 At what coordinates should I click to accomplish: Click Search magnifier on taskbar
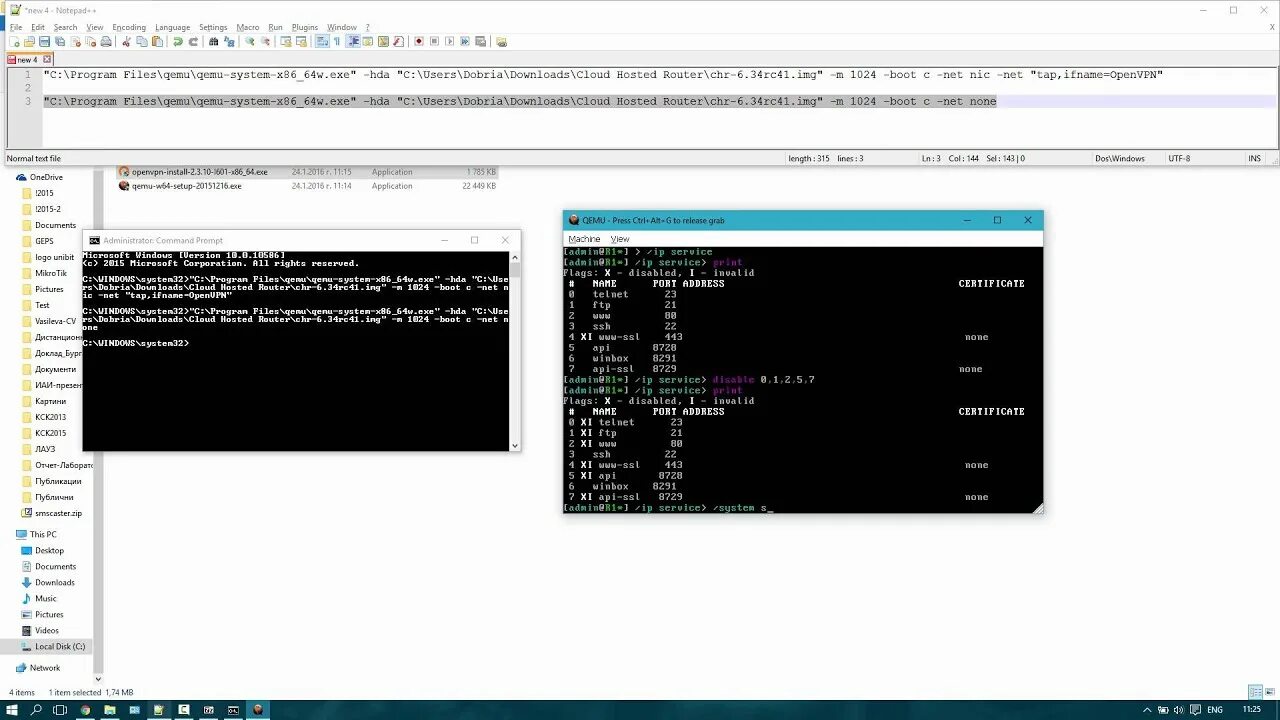36,710
